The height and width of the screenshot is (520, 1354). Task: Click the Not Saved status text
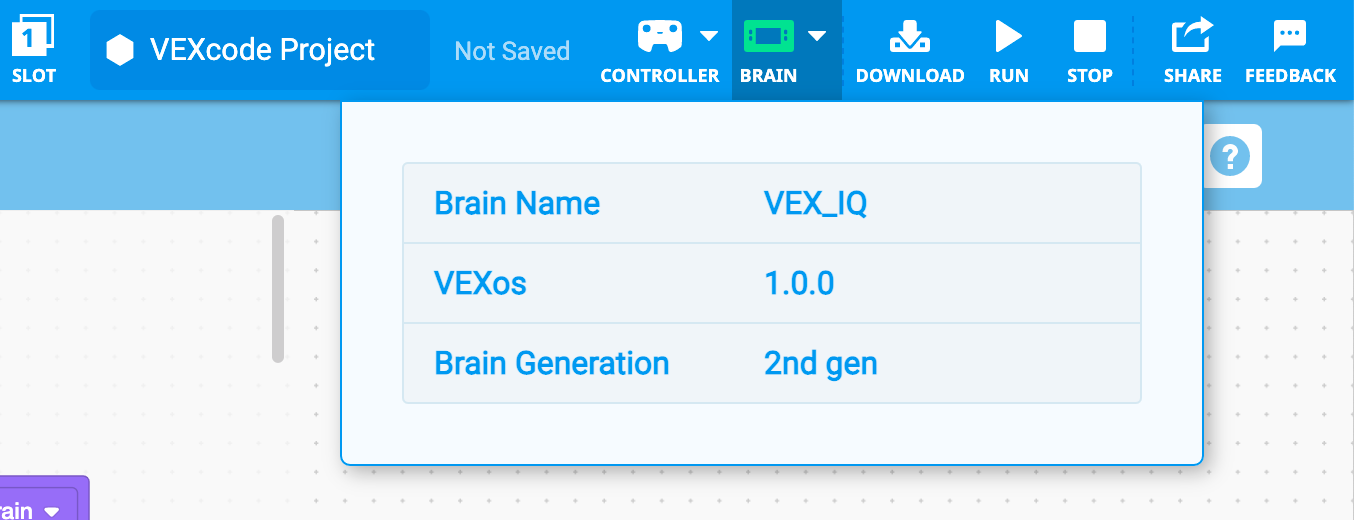tap(512, 51)
